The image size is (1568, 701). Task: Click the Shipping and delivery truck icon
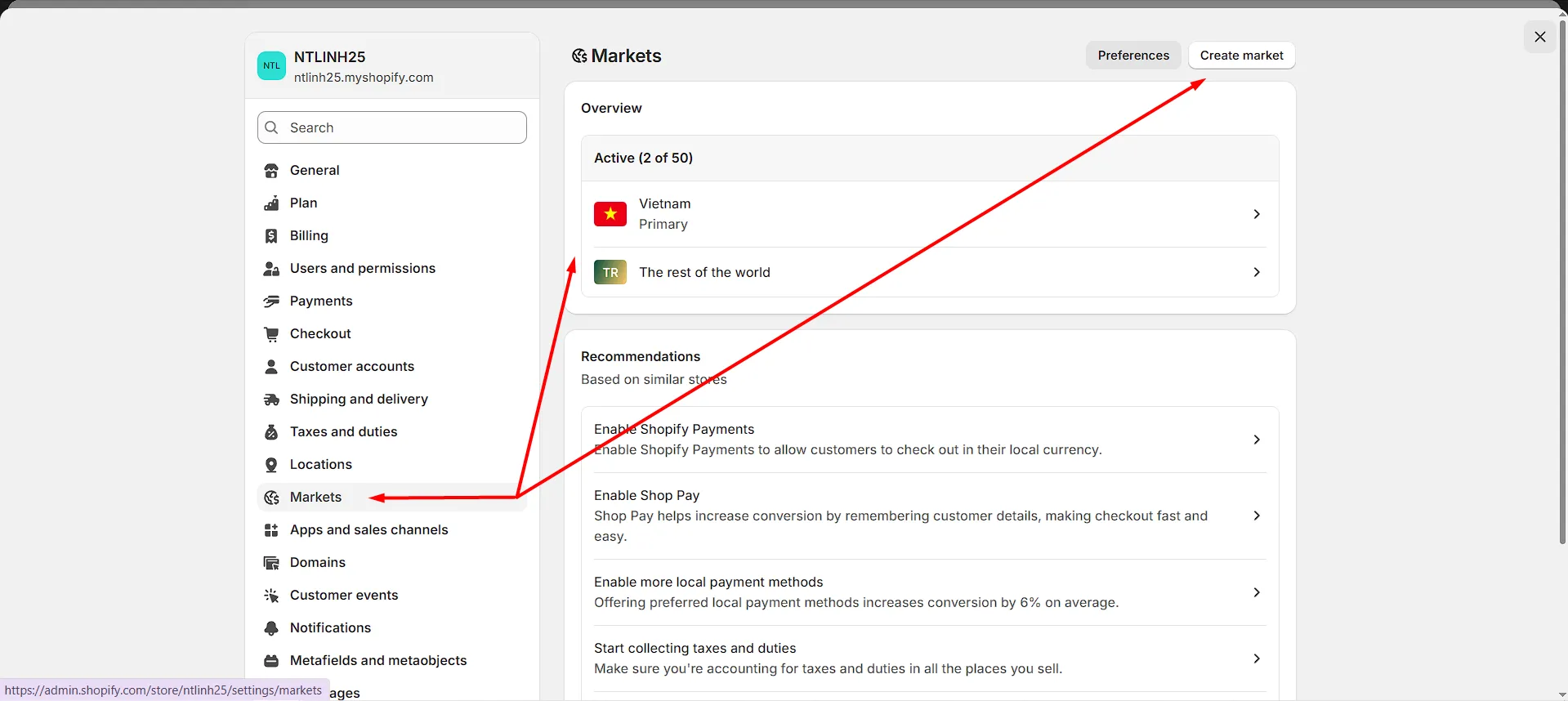(x=271, y=400)
